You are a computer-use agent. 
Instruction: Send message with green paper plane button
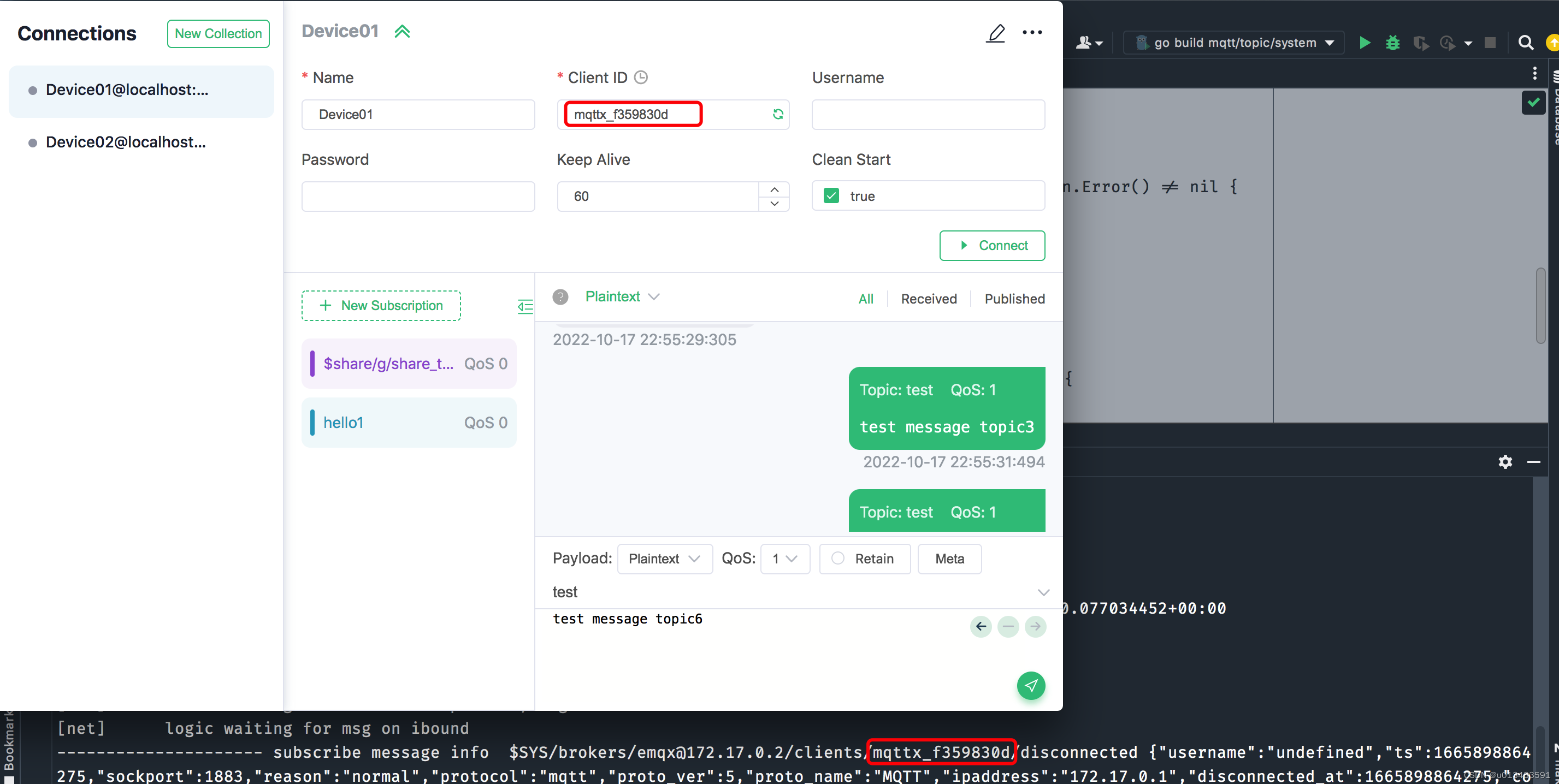pos(1031,685)
